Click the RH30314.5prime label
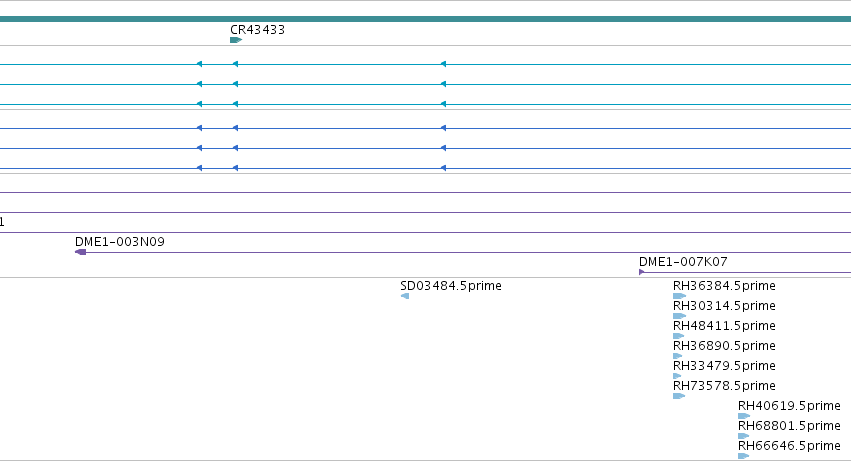 click(x=724, y=306)
